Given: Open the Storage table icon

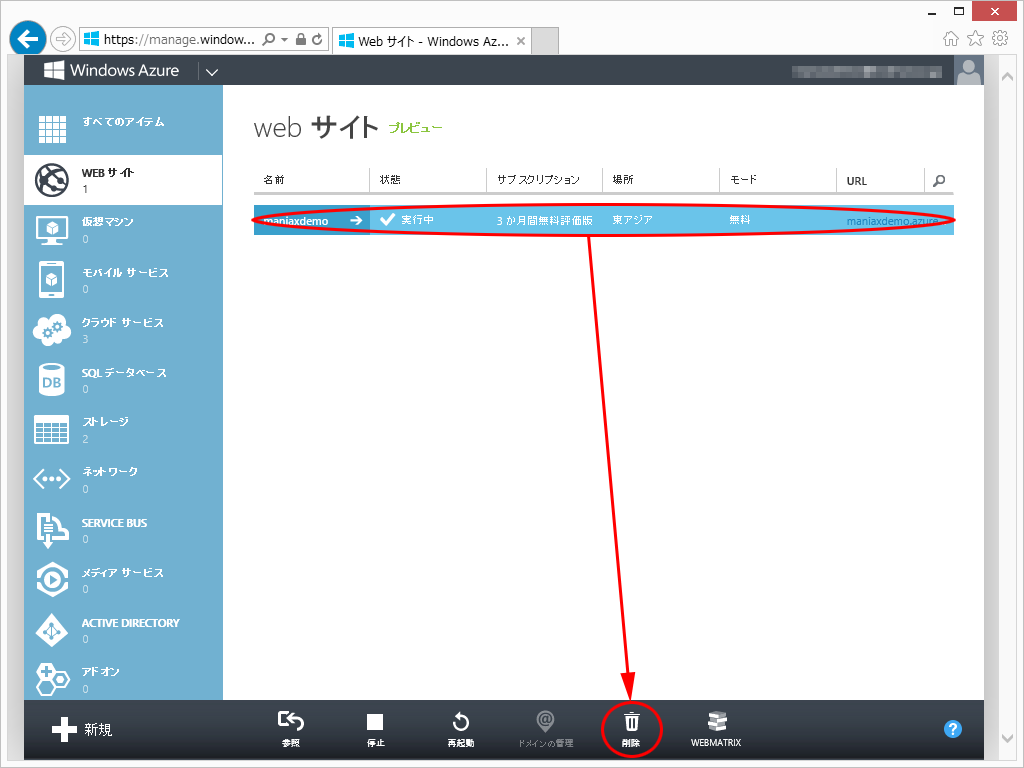Looking at the screenshot, I should [x=52, y=430].
